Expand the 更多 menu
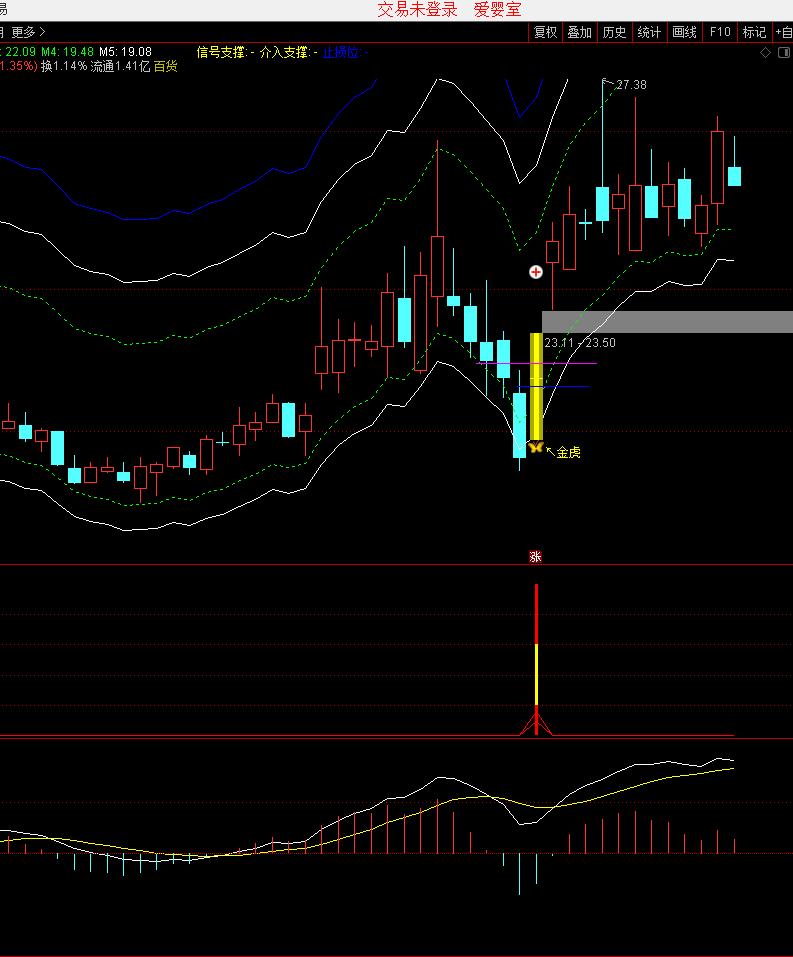 (29, 32)
